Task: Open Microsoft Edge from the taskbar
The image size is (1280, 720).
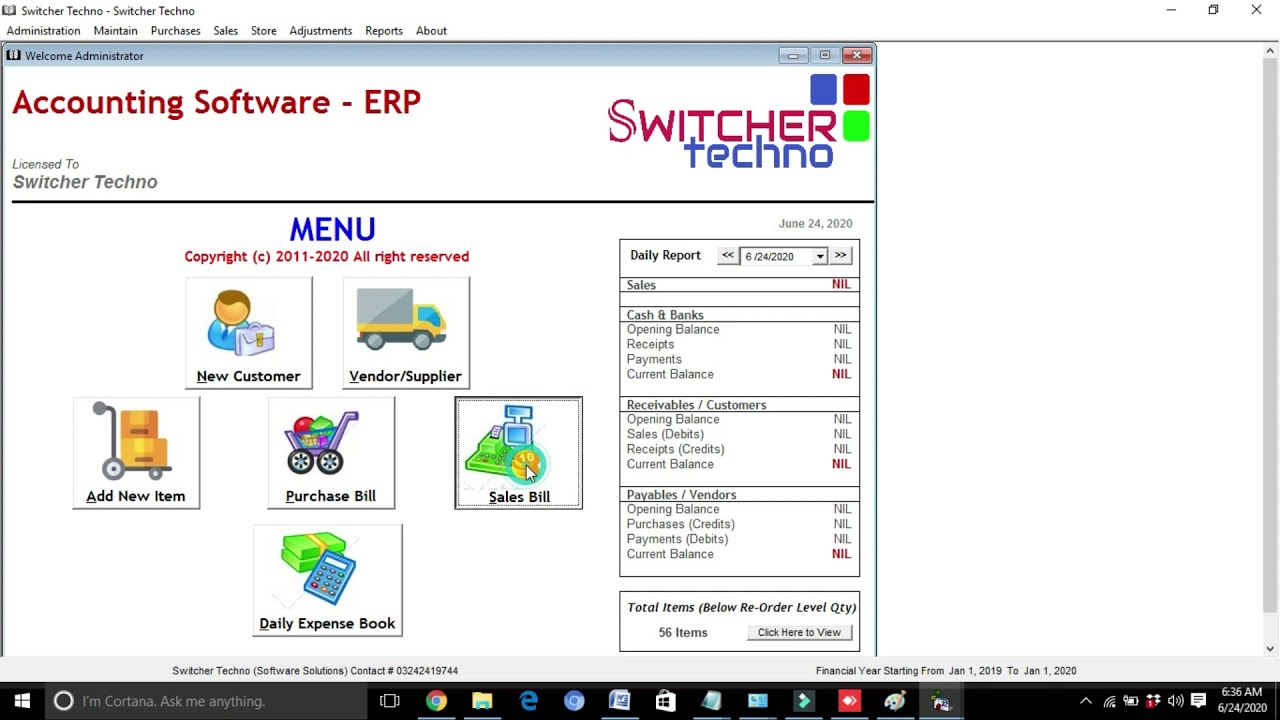Action: [x=528, y=701]
